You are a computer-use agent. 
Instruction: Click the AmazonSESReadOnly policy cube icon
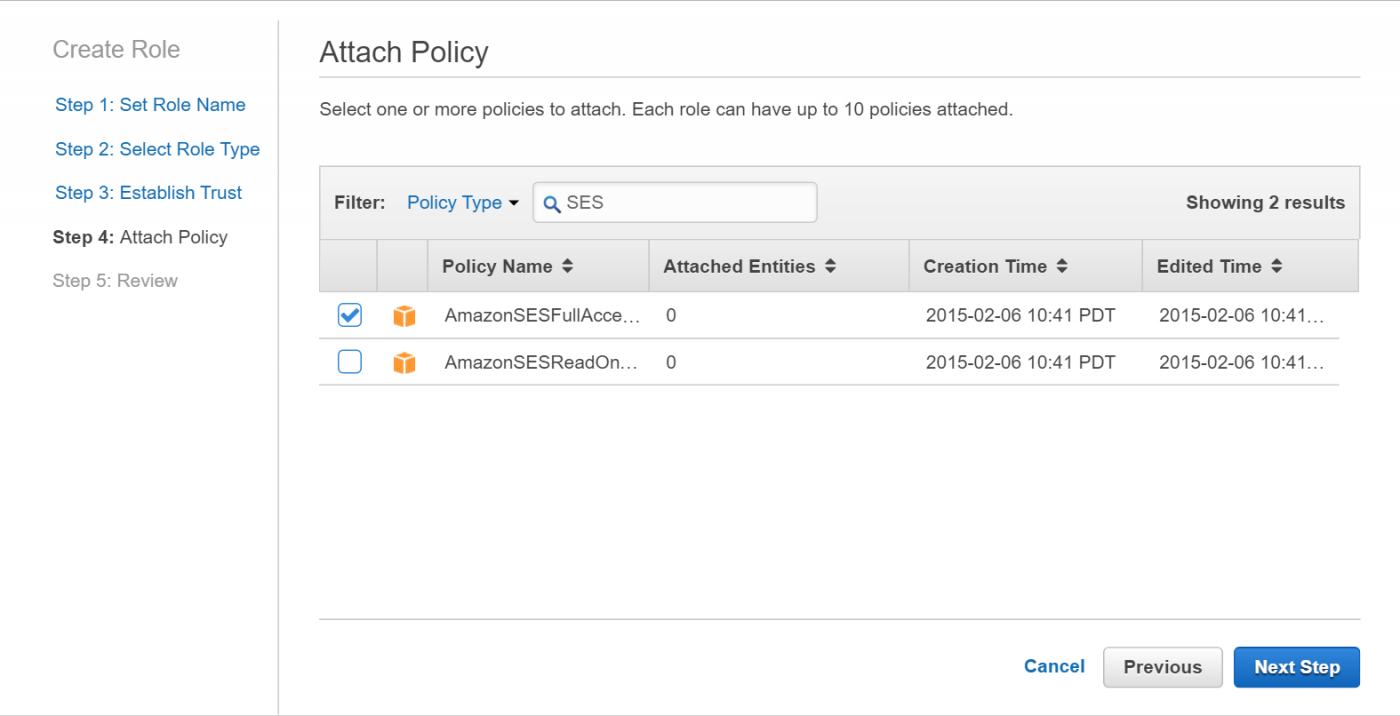click(x=404, y=362)
